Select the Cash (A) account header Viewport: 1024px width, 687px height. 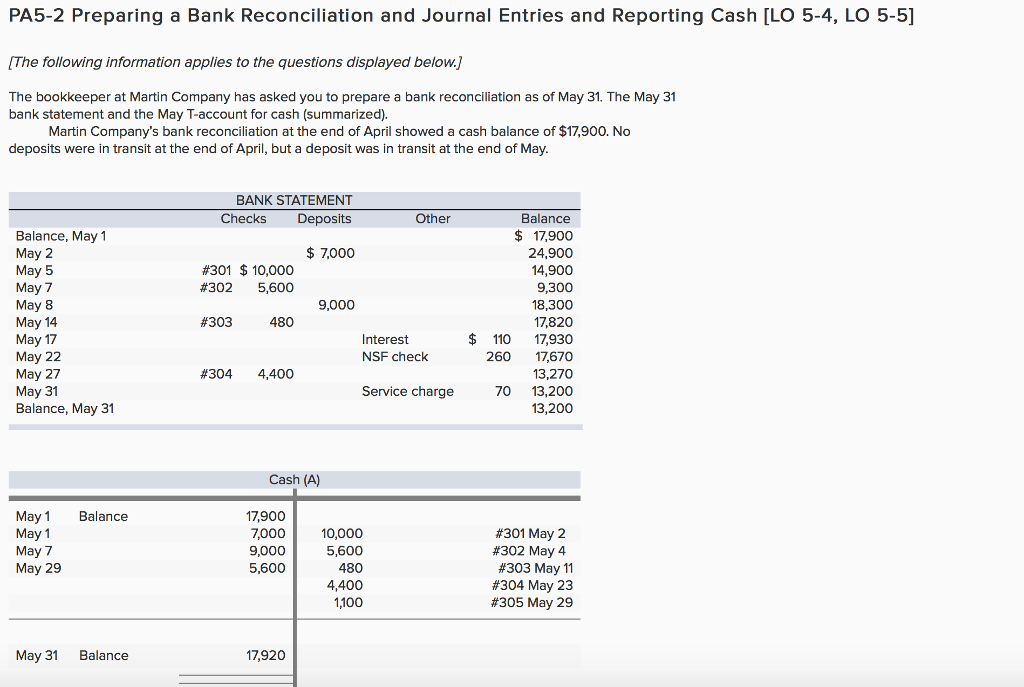[x=294, y=479]
